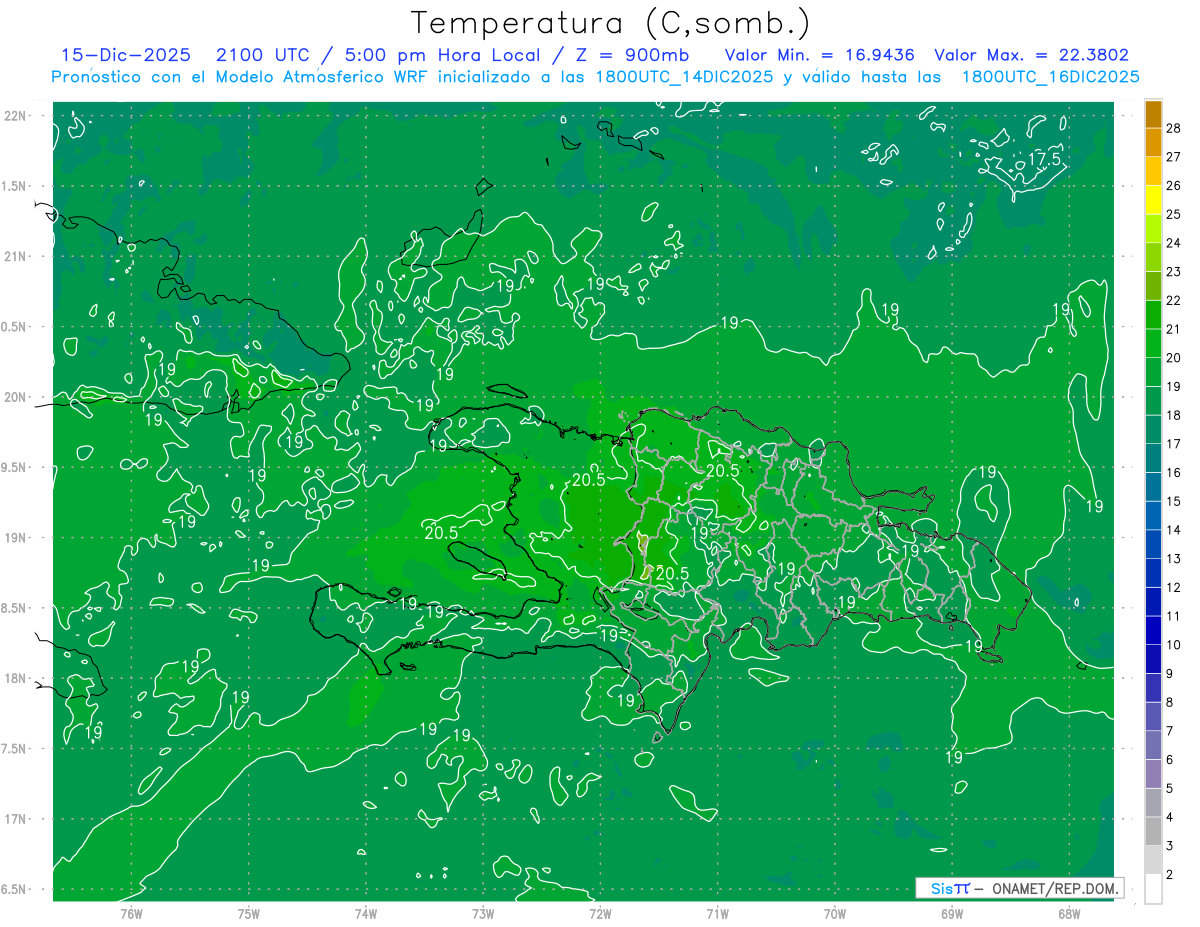Click the gray legend swatch between 3 and 4
The width and height of the screenshot is (1200, 927).
click(1154, 831)
